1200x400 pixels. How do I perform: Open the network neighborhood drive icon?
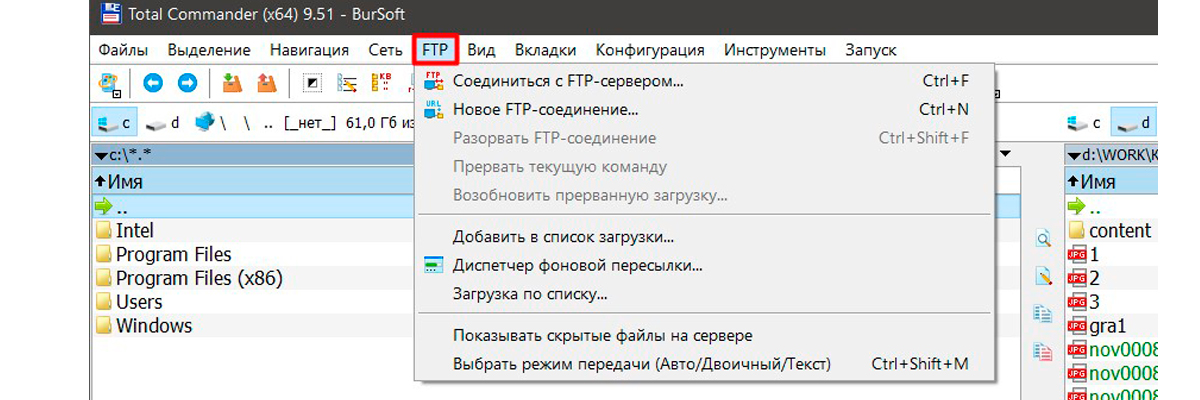(206, 123)
